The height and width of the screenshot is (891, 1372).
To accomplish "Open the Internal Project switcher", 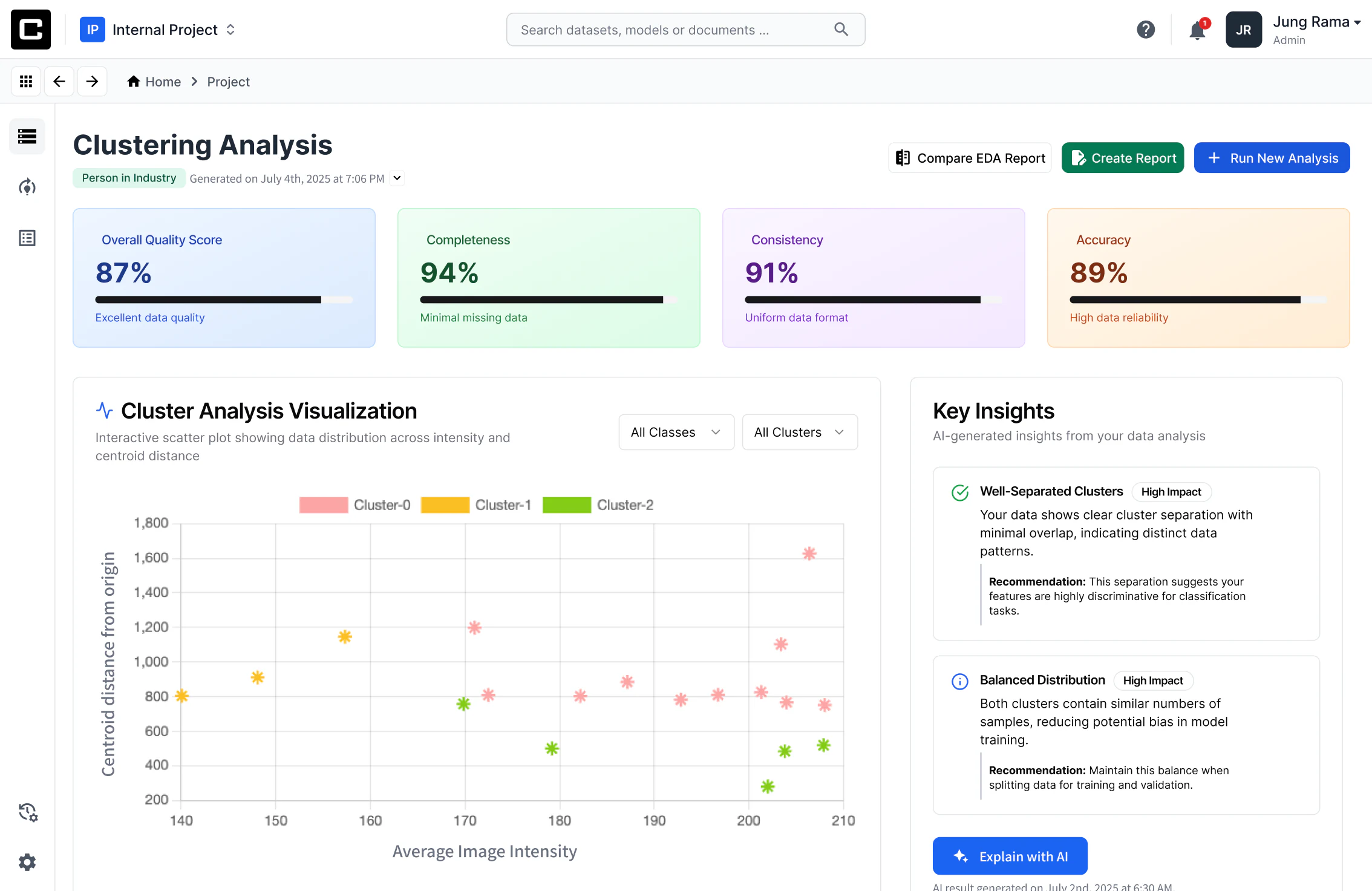I will 158,30.
